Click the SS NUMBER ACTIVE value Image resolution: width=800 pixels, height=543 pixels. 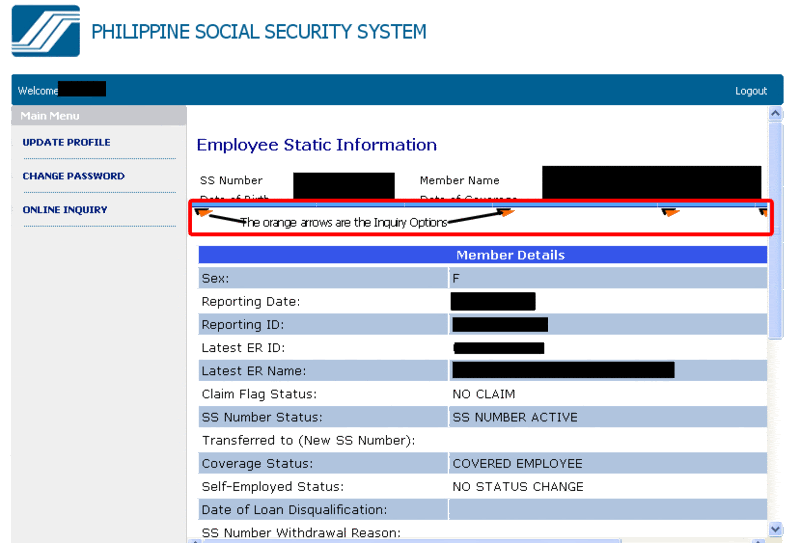(x=515, y=417)
